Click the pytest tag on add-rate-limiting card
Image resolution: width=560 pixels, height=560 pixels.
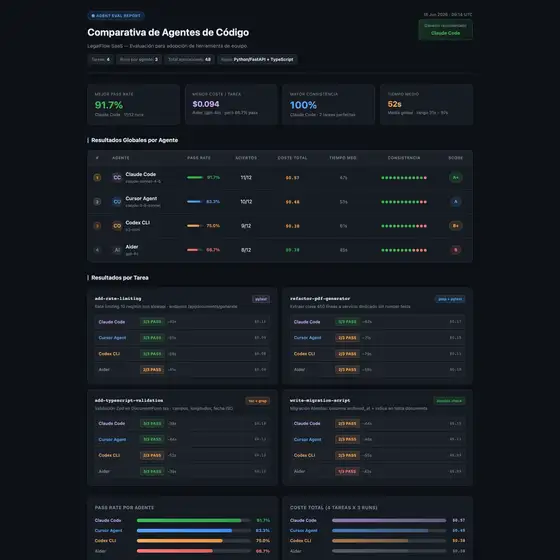pyautogui.click(x=261, y=299)
